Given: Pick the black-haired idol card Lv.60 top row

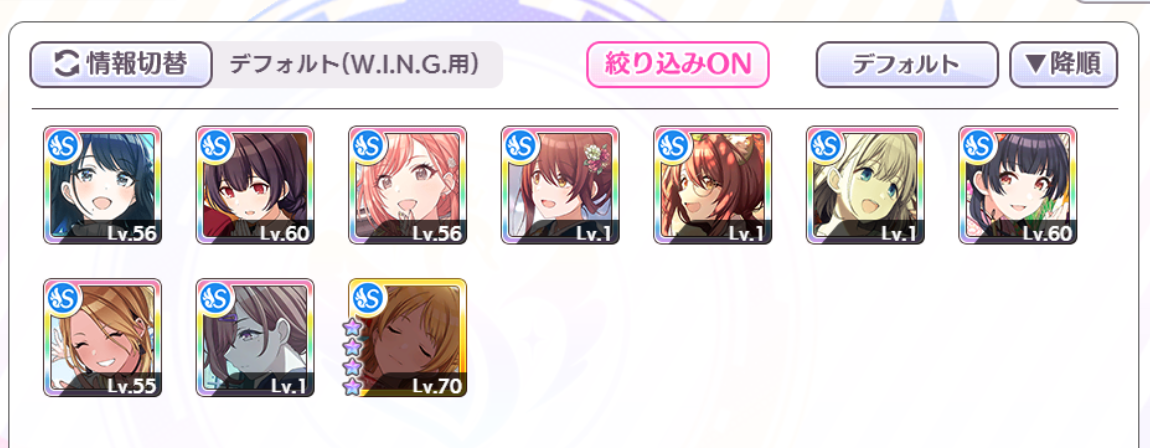Looking at the screenshot, I should point(1018,185).
